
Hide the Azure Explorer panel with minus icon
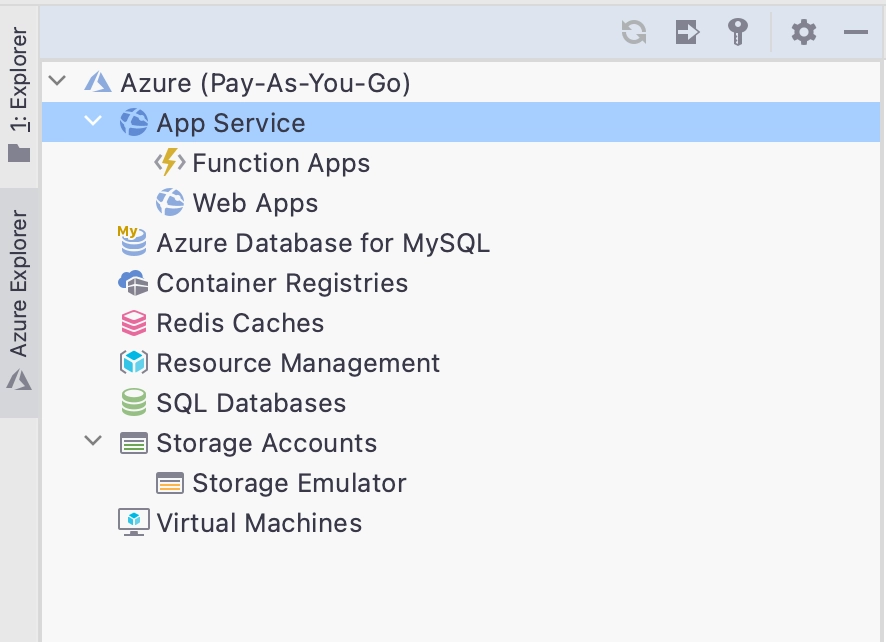click(855, 32)
